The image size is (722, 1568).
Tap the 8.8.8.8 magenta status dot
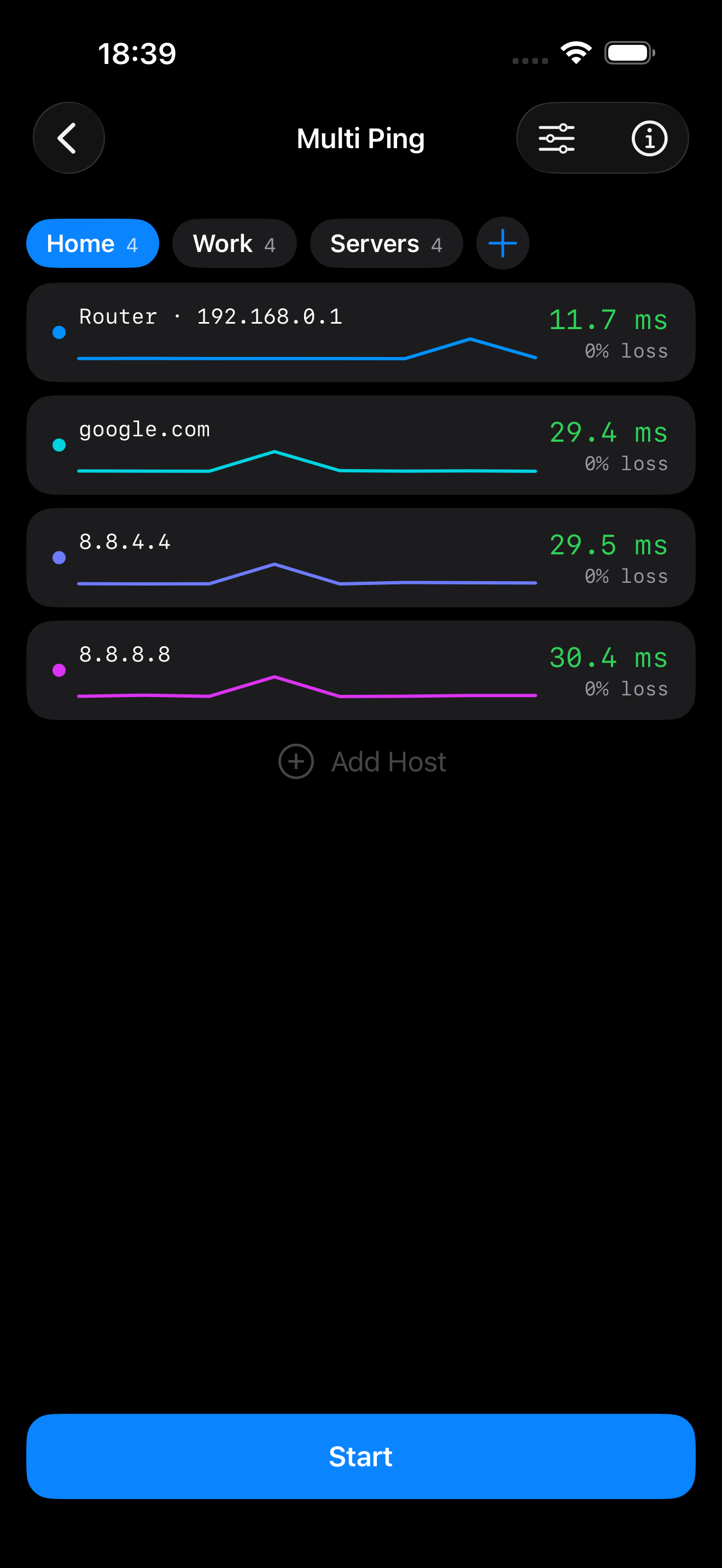59,670
